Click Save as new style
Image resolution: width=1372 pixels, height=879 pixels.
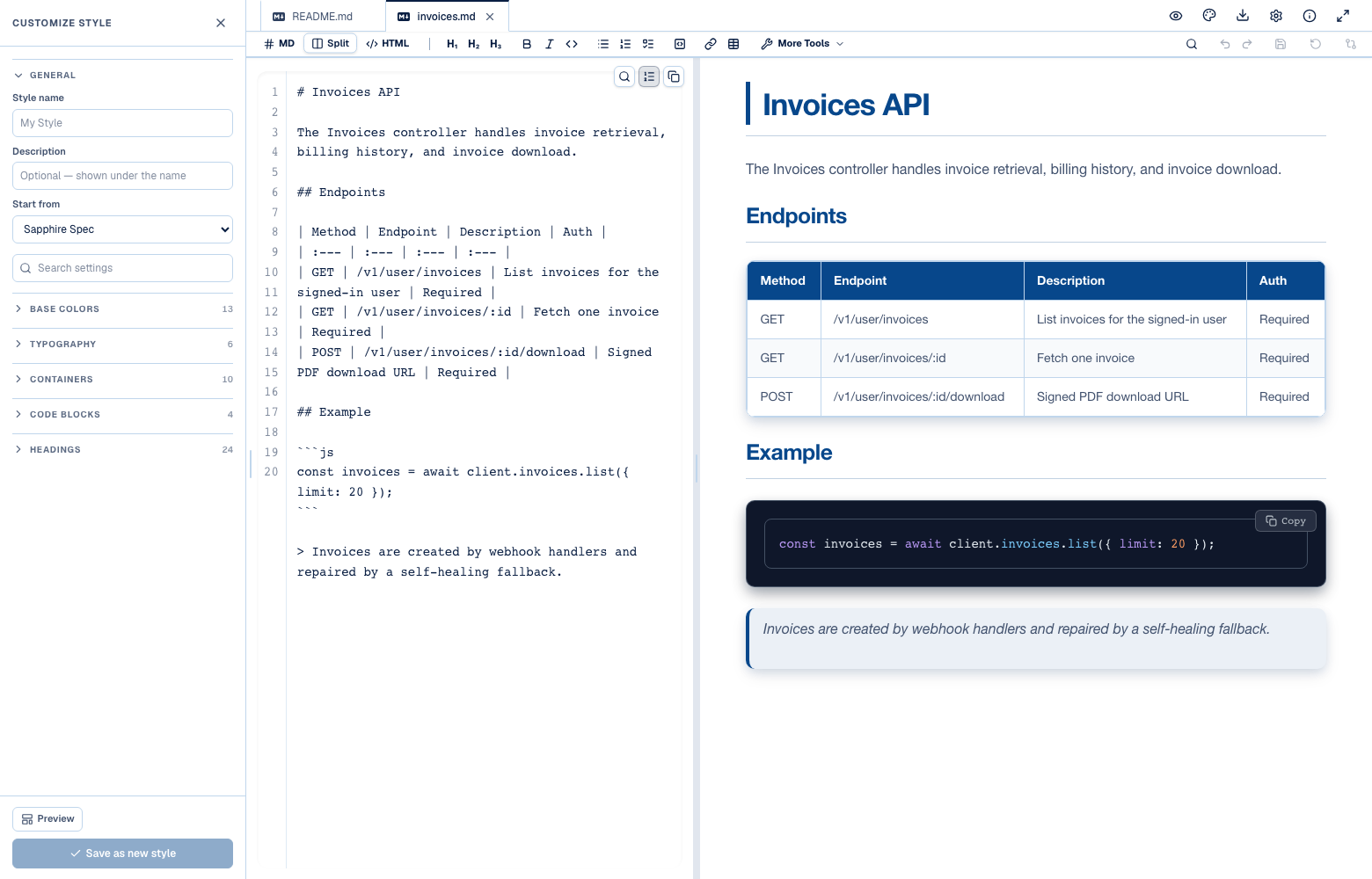pos(122,854)
